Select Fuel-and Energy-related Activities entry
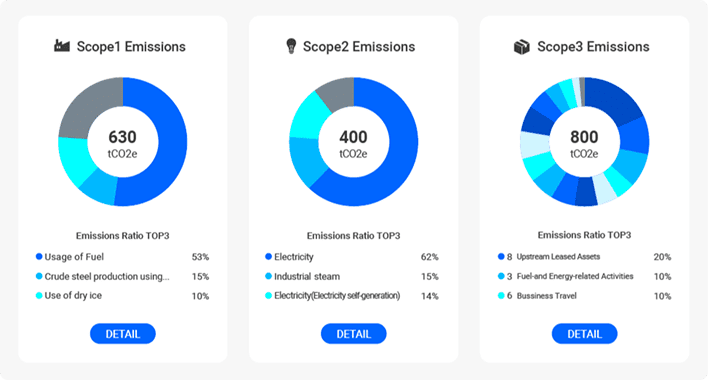708x380 pixels. [584, 276]
